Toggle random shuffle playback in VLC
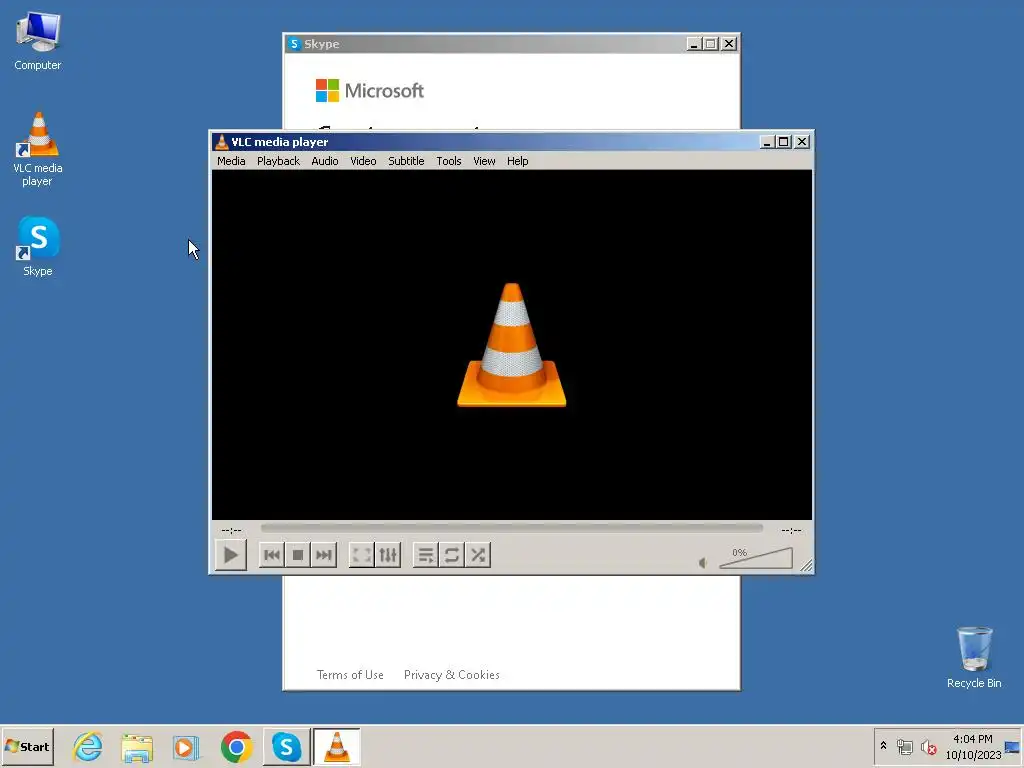This screenshot has width=1024, height=768. pos(478,555)
